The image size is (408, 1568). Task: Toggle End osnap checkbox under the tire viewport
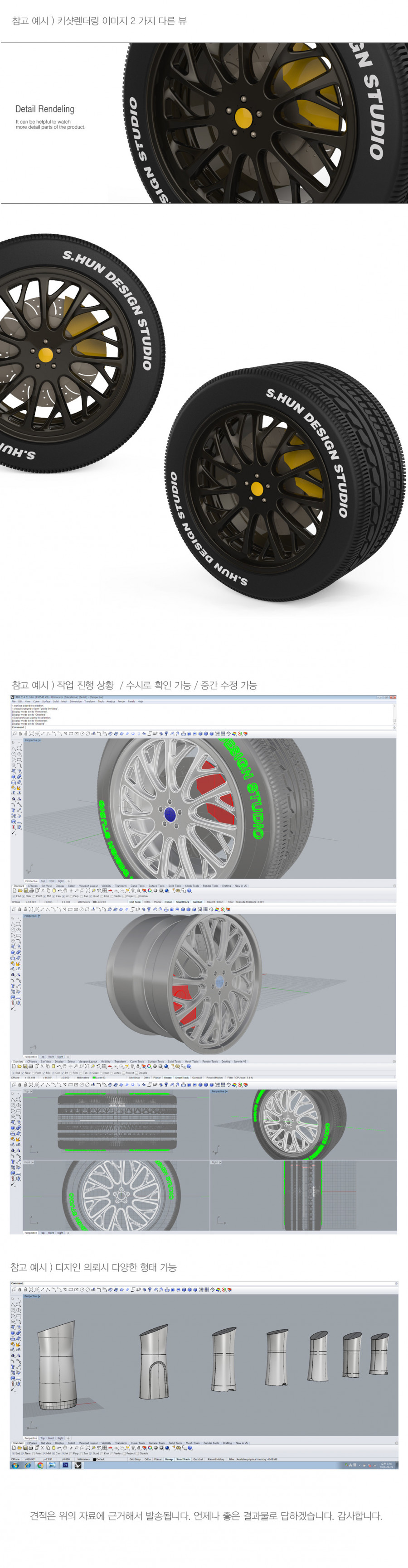pos(14,896)
